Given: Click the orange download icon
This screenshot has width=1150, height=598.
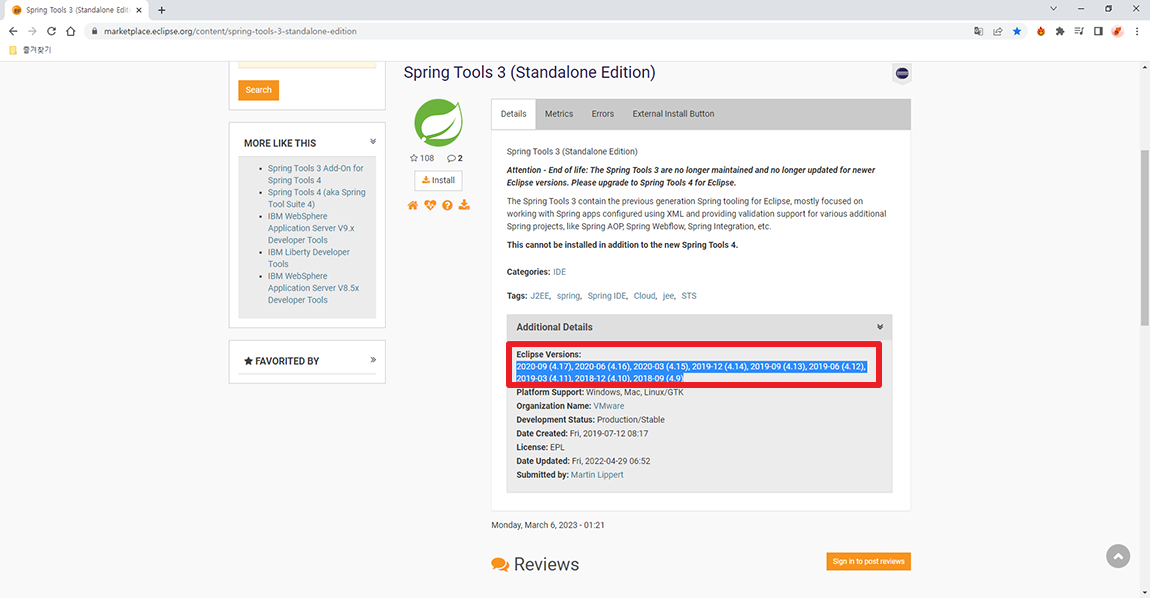Looking at the screenshot, I should tap(464, 205).
